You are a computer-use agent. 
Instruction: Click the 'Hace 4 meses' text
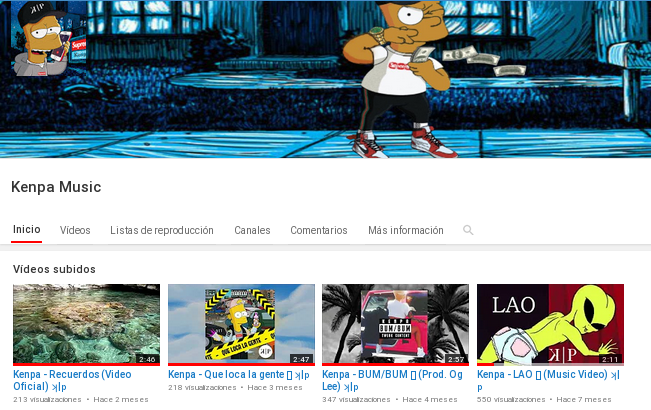pos(430,400)
